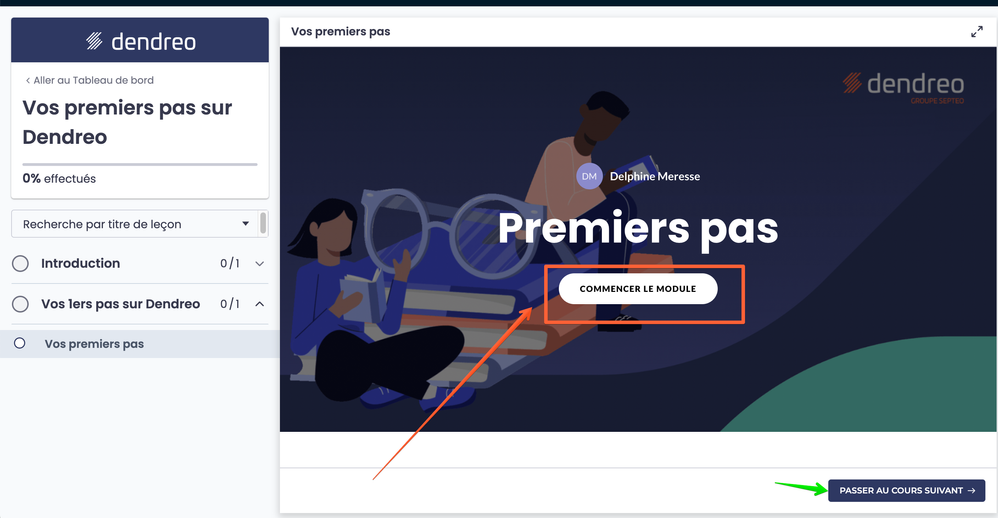
Task: Click the 0% effectués progress bar
Action: point(140,164)
